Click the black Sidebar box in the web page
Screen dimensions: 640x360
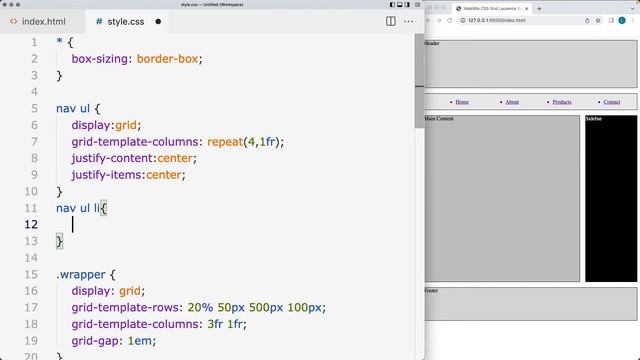611,198
